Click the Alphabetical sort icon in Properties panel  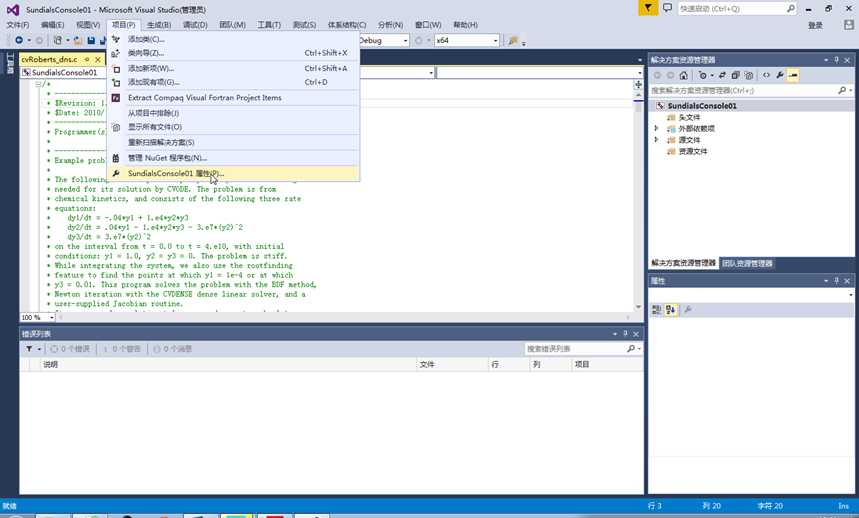click(670, 310)
